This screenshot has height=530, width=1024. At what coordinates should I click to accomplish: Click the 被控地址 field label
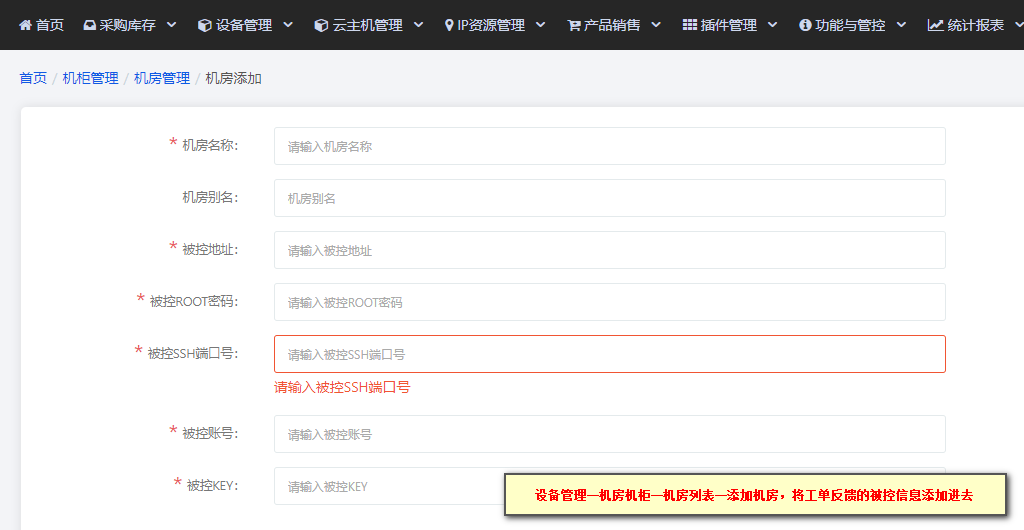210,249
